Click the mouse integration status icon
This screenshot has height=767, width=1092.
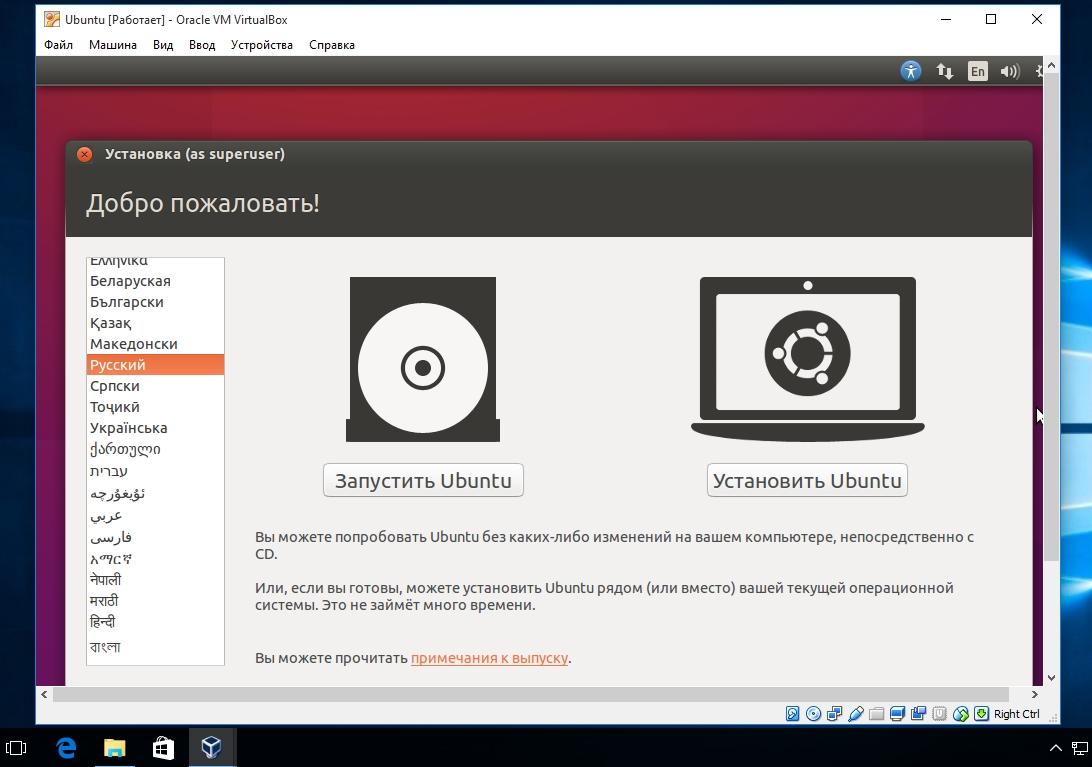click(961, 713)
